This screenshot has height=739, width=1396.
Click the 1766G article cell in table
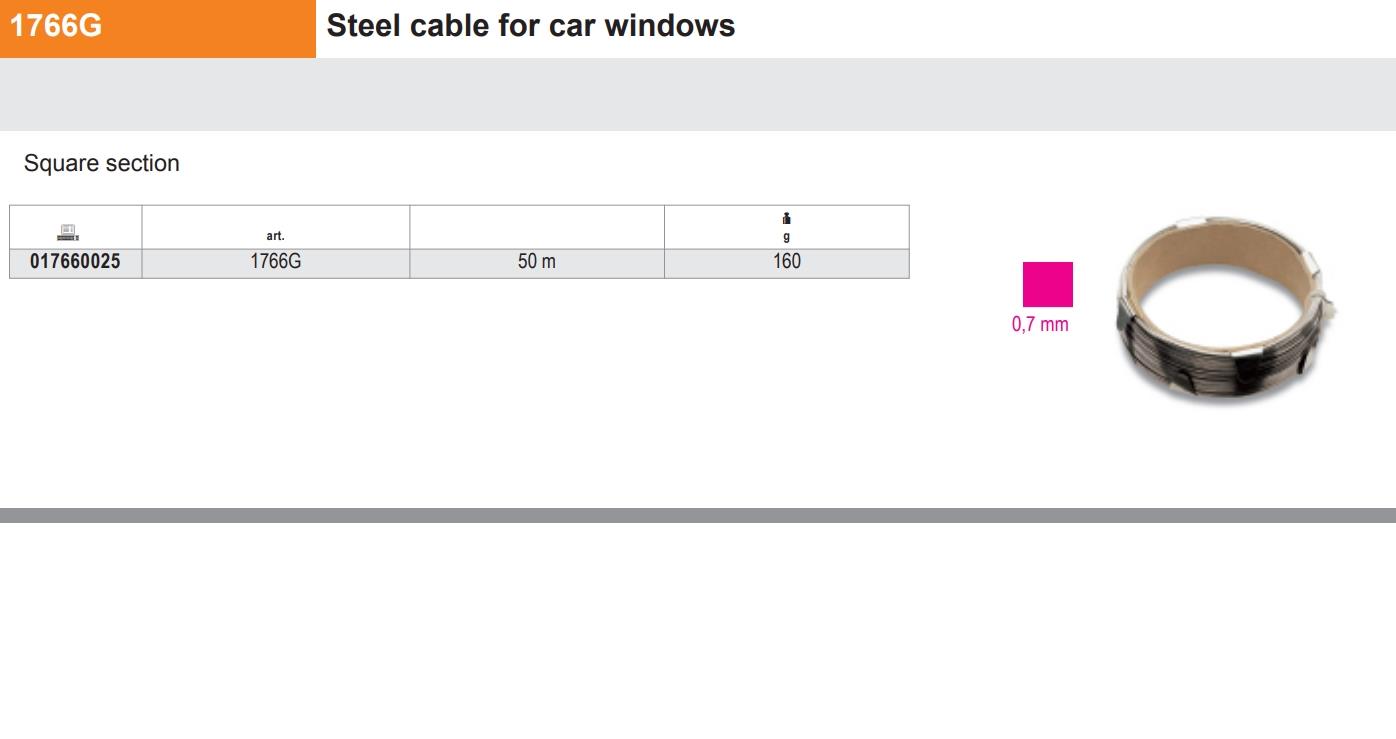point(275,262)
